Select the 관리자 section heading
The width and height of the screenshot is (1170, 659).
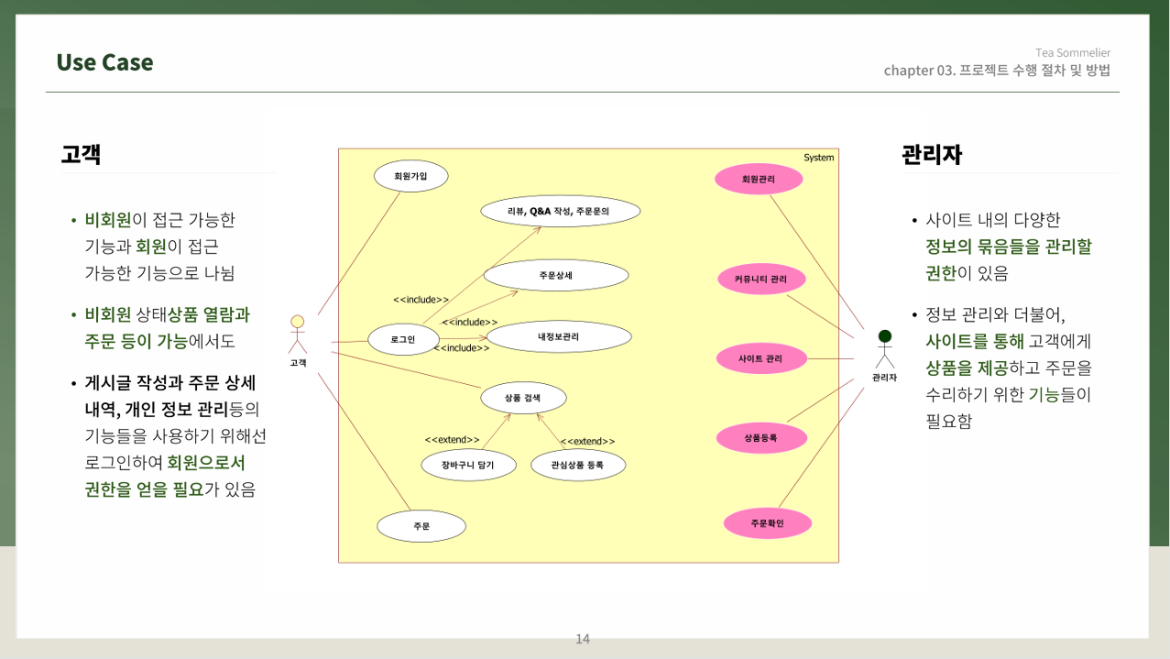pyautogui.click(x=931, y=154)
